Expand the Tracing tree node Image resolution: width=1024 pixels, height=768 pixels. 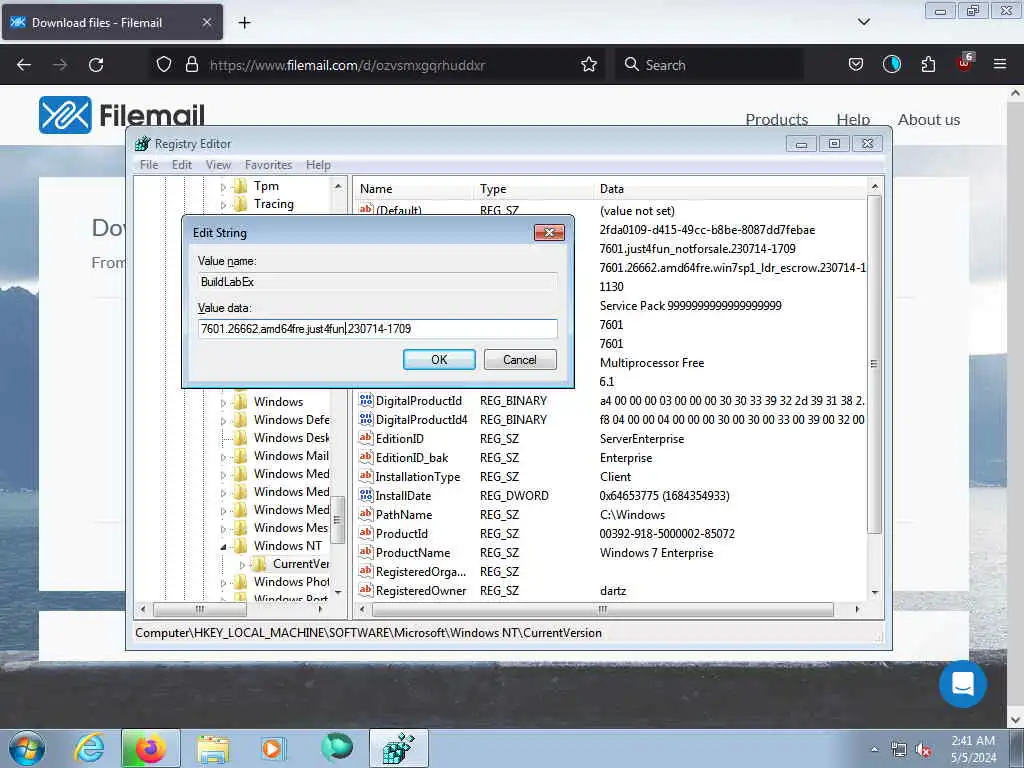point(223,205)
